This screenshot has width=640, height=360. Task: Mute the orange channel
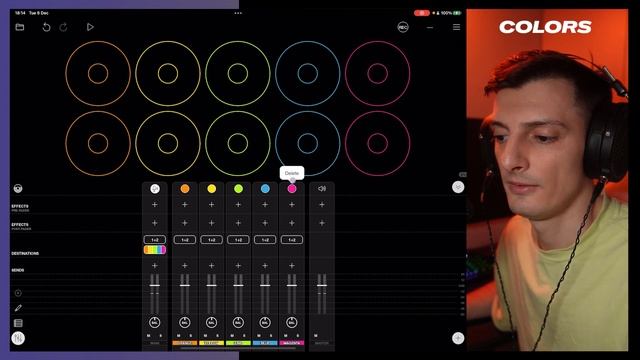point(178,336)
